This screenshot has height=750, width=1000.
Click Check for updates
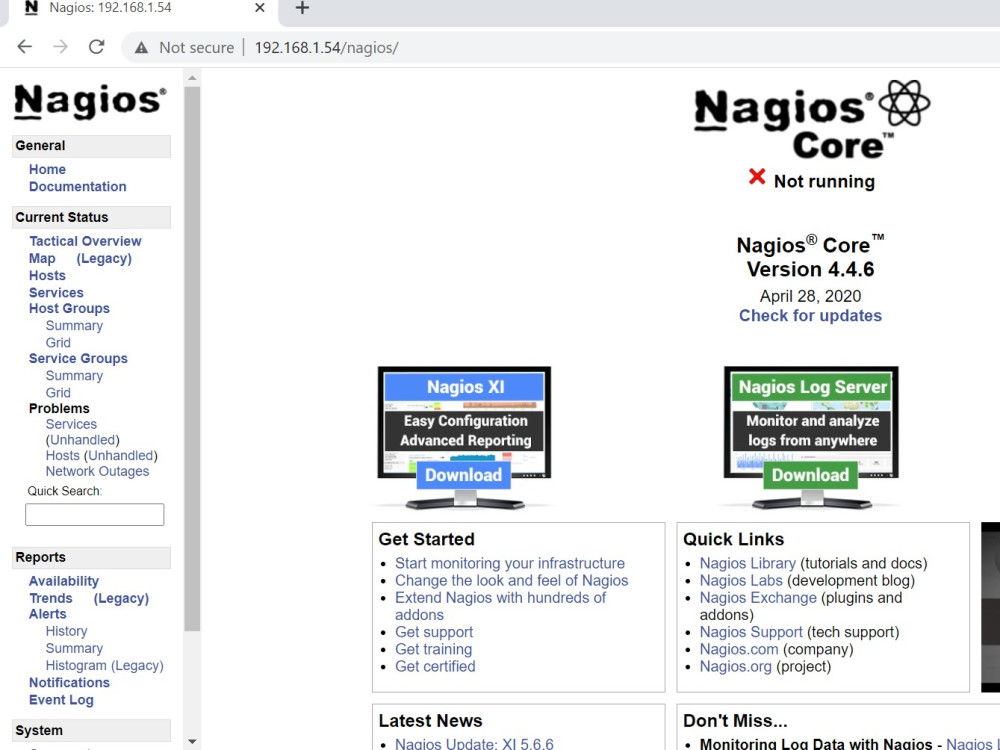tap(811, 316)
